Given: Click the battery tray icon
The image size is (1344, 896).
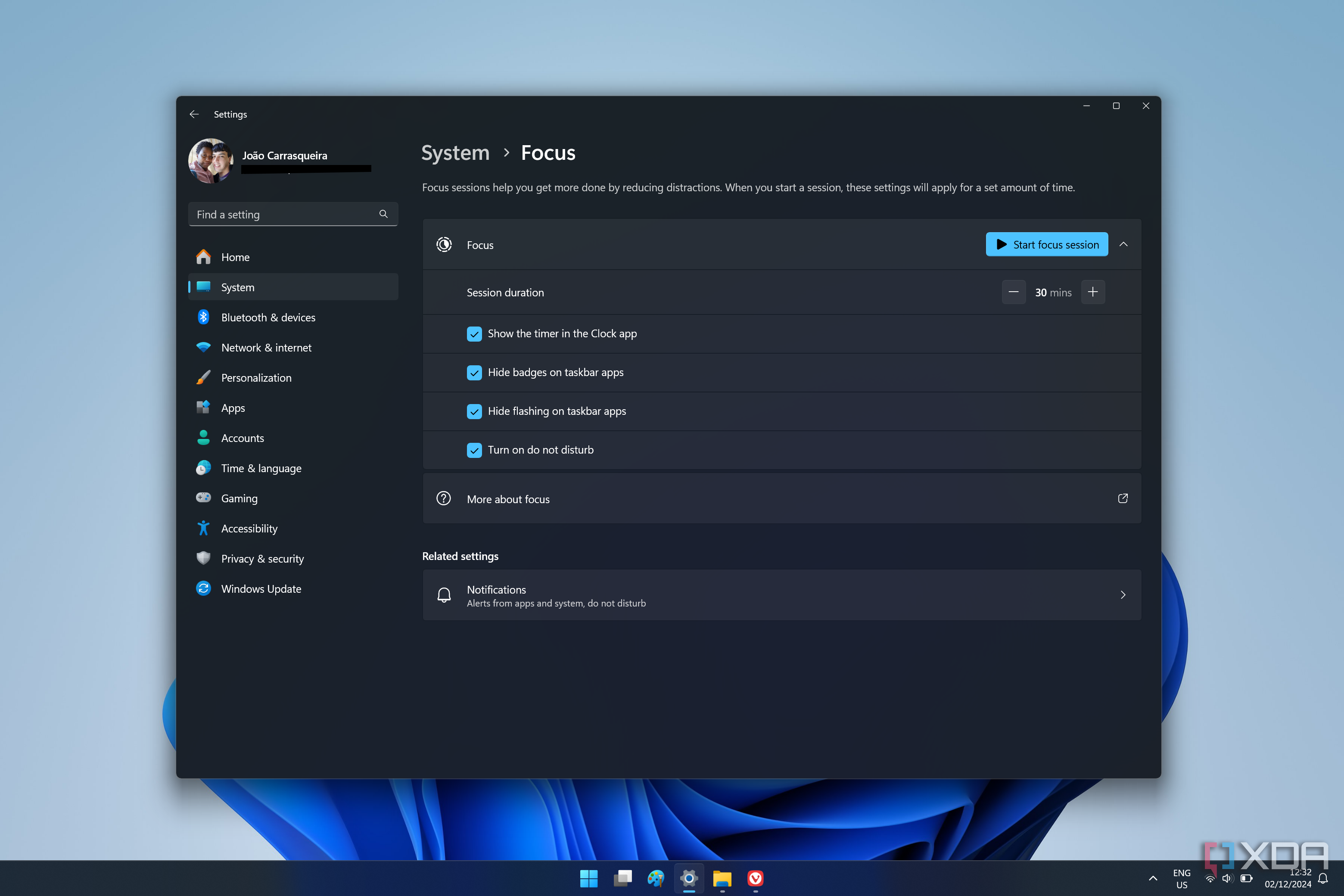Looking at the screenshot, I should (x=1246, y=879).
